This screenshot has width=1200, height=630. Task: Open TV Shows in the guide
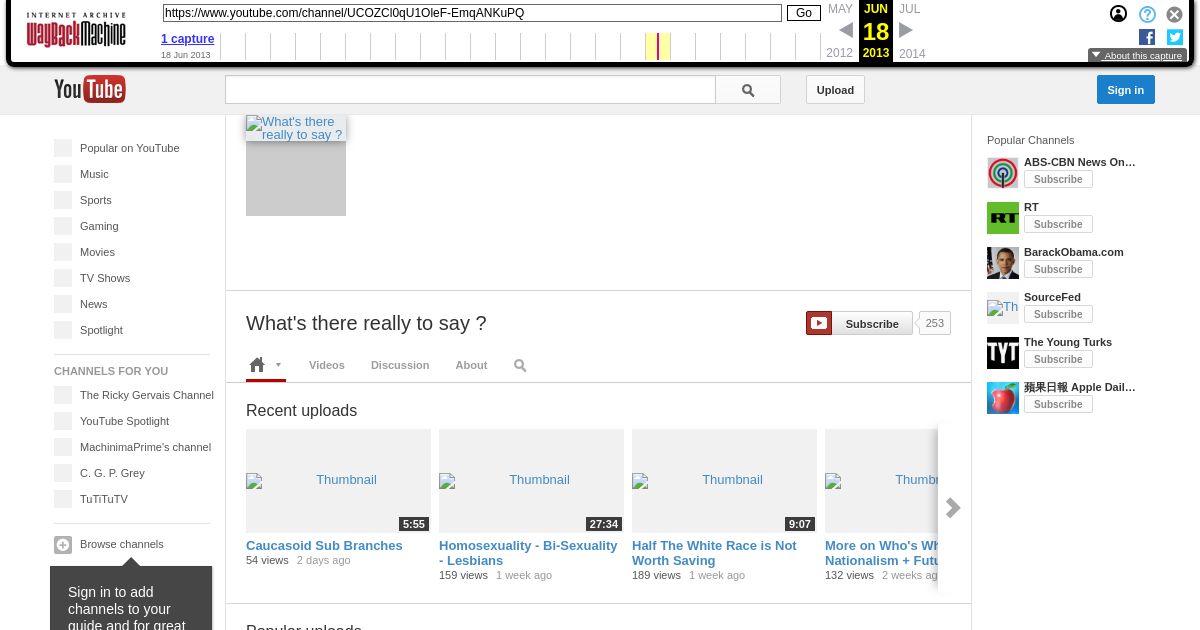coord(105,278)
